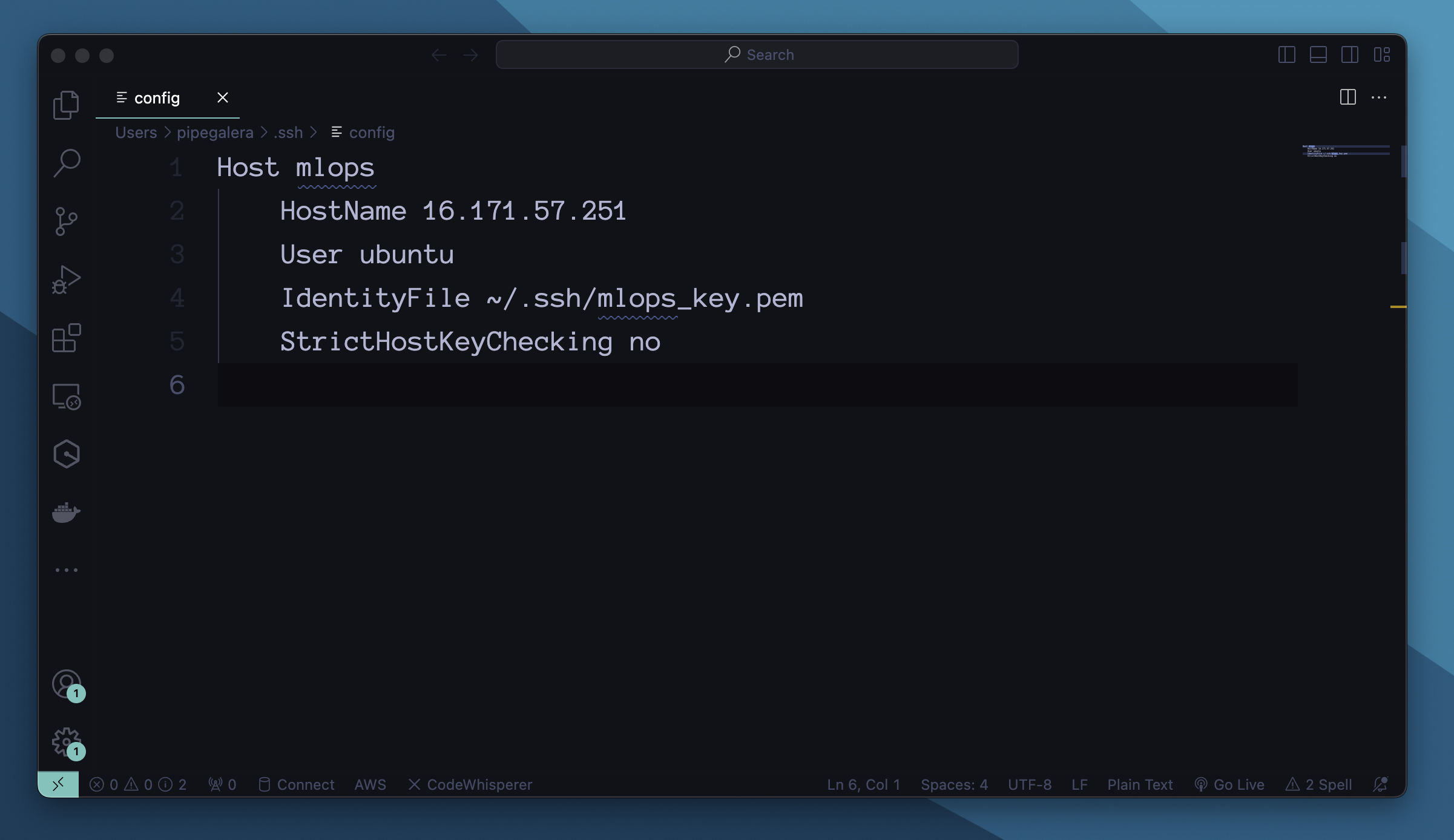The width and height of the screenshot is (1454, 840).
Task: Toggle the bottom panel
Action: 1318,54
